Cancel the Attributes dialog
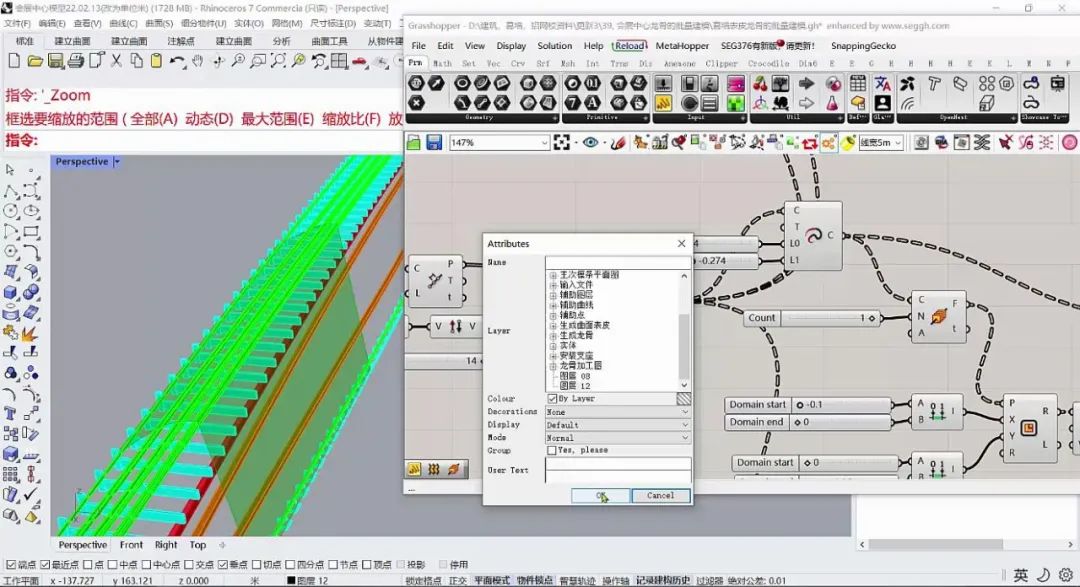 [660, 495]
